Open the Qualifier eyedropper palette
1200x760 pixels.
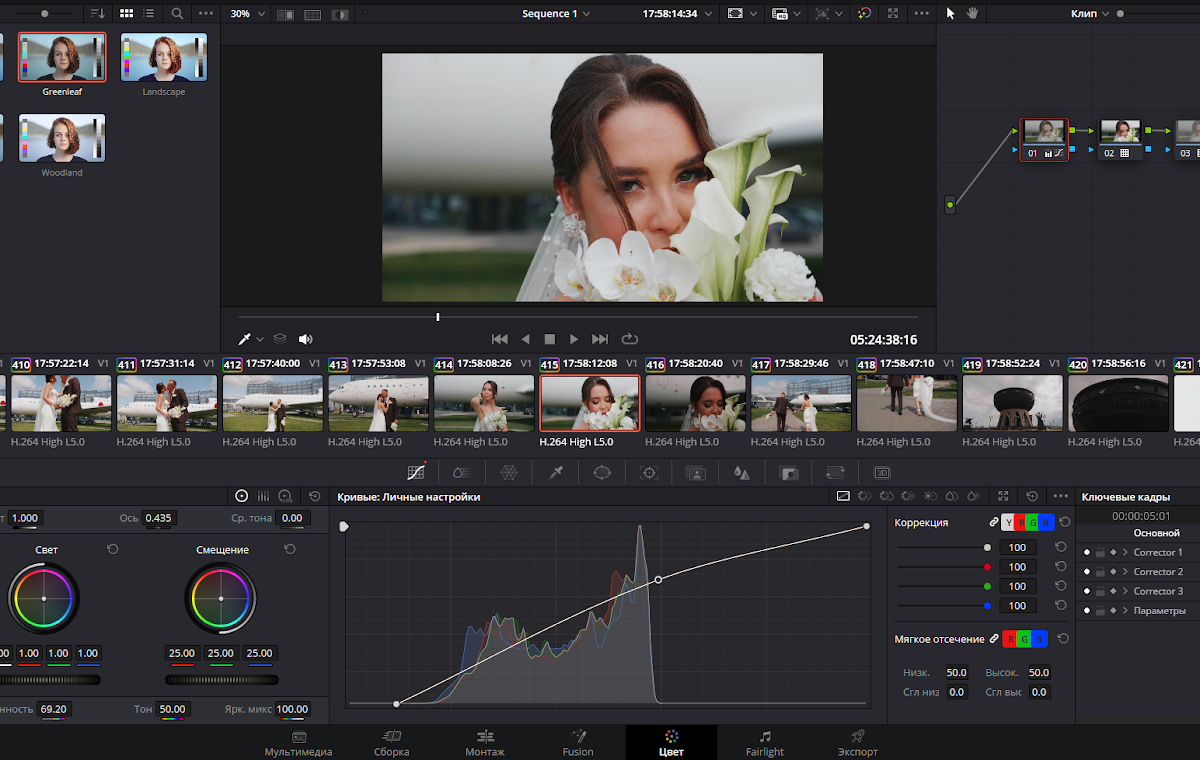coord(556,472)
